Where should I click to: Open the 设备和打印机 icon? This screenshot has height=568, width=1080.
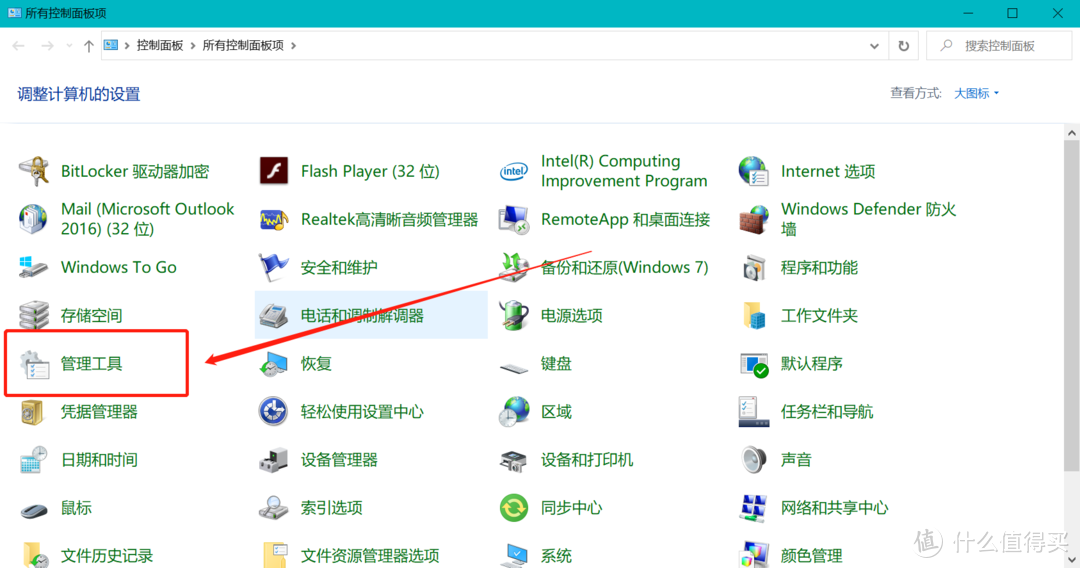pos(514,460)
